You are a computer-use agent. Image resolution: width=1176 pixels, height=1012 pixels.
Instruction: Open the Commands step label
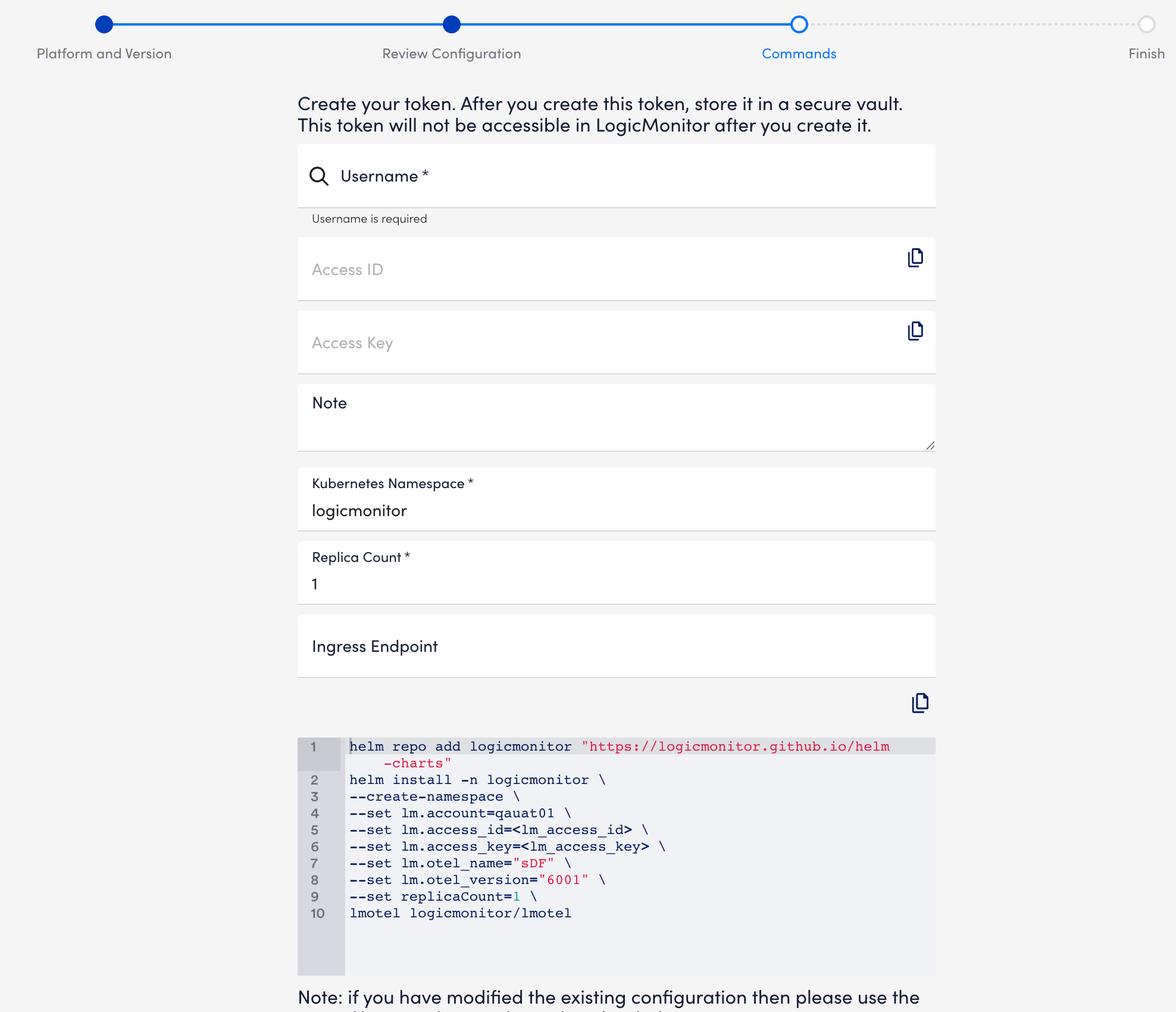tap(799, 53)
